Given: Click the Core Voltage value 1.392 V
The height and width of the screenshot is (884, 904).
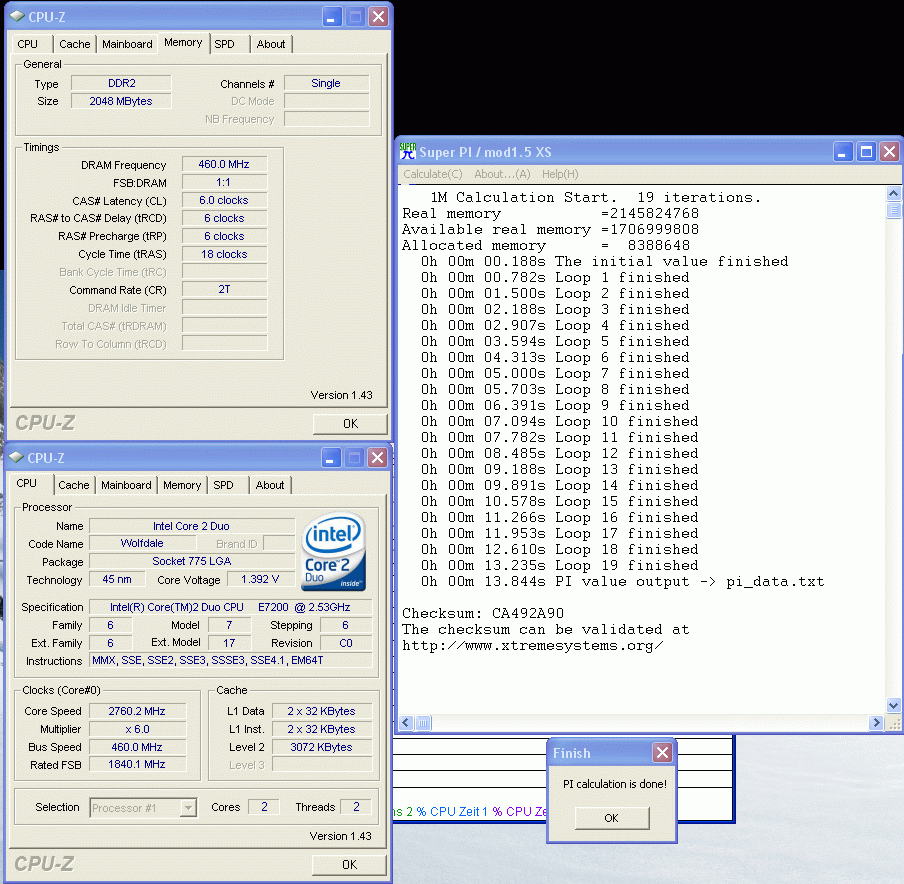Looking at the screenshot, I should (260, 579).
